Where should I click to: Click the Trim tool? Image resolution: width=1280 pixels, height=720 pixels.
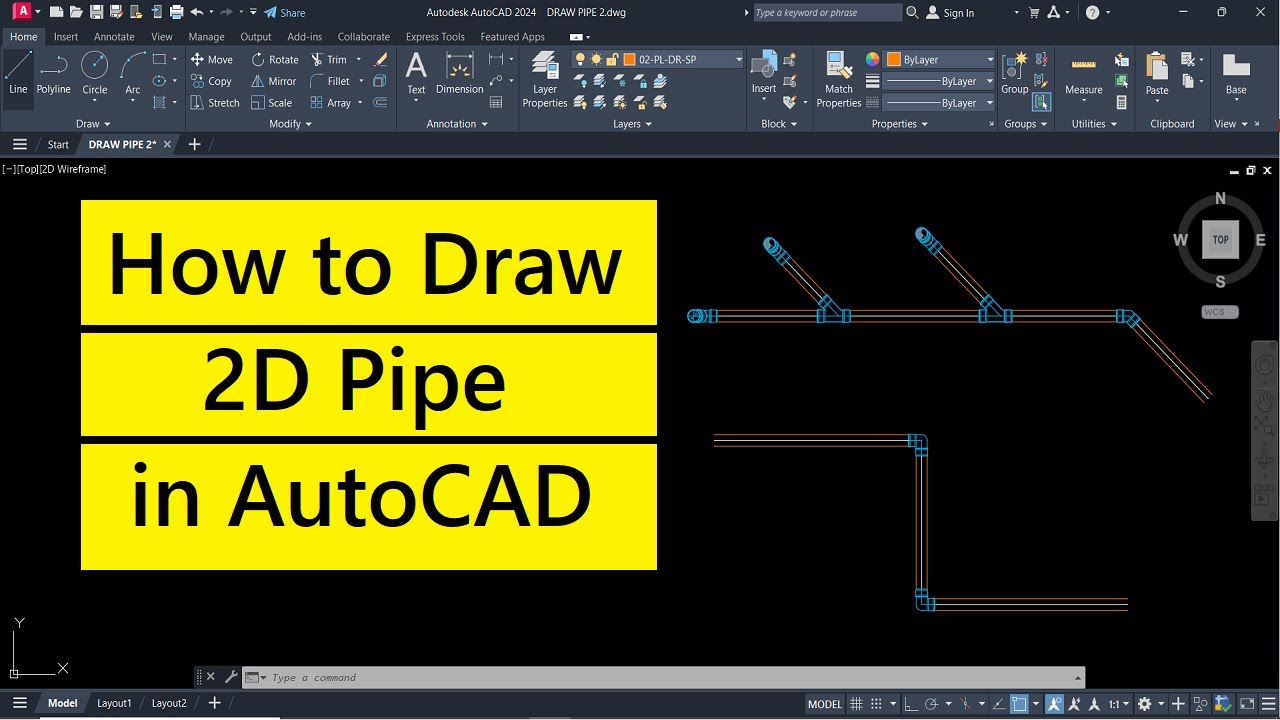click(329, 59)
